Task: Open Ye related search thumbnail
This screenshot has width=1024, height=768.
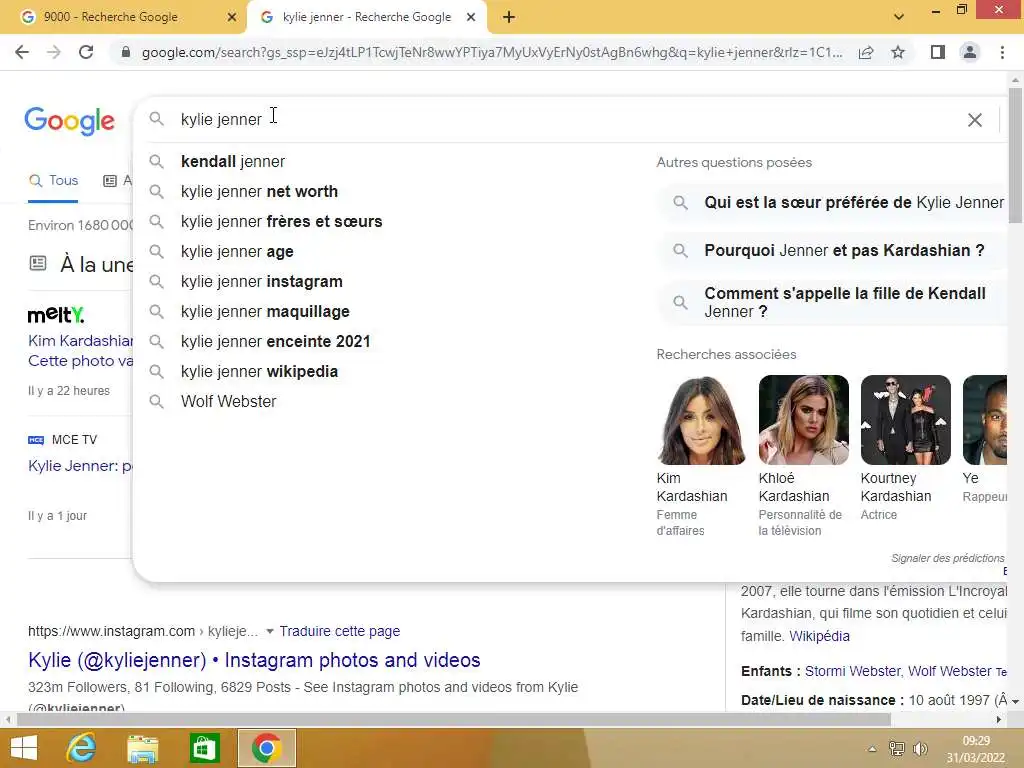Action: [x=985, y=420]
